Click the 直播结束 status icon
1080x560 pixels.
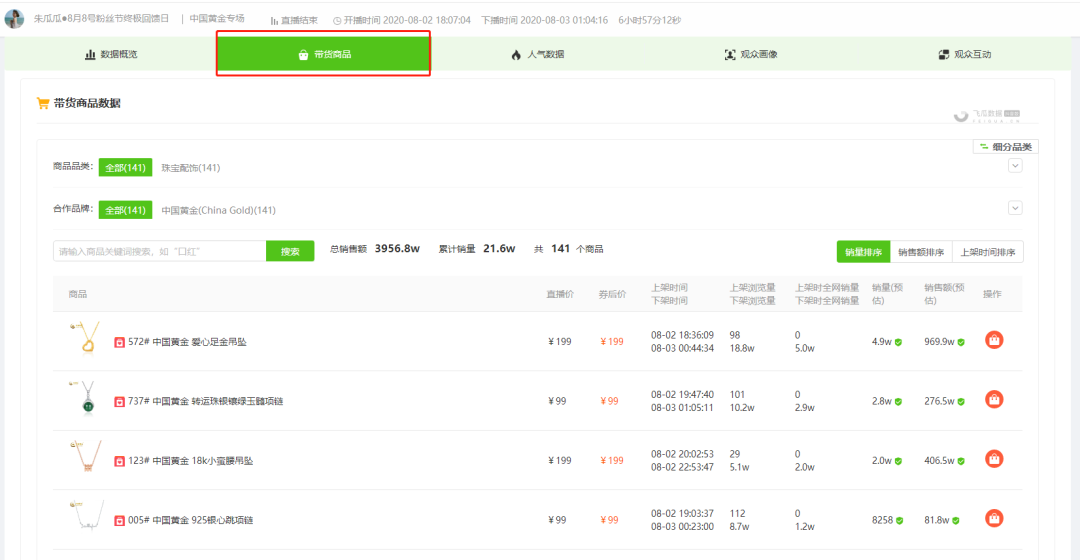point(274,21)
